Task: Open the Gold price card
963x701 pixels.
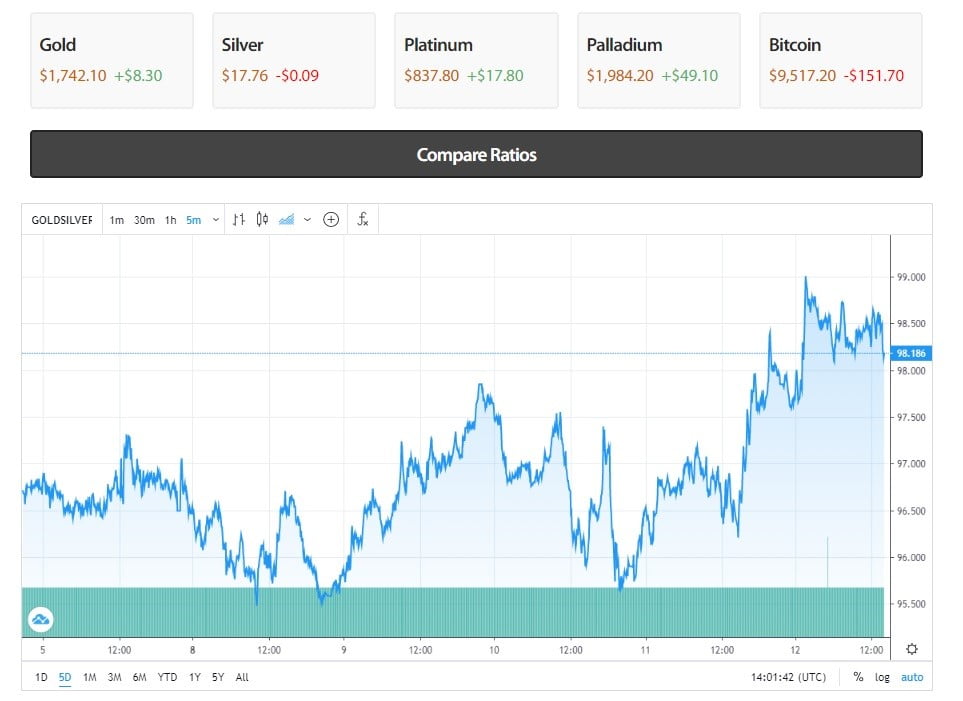Action: coord(111,60)
